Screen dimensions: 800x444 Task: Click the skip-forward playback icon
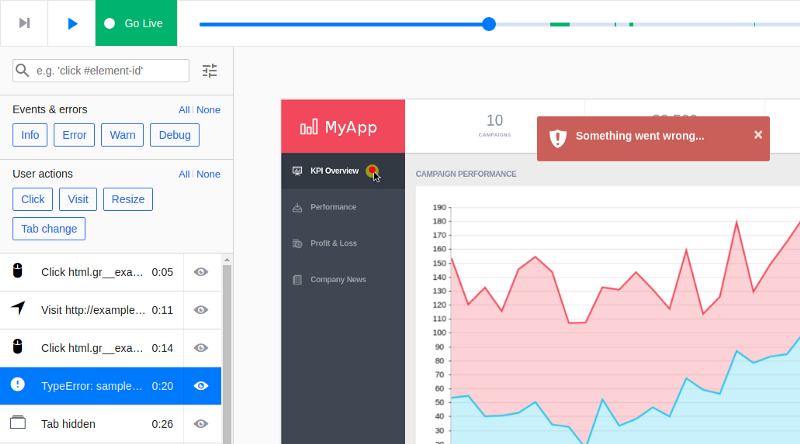point(24,23)
